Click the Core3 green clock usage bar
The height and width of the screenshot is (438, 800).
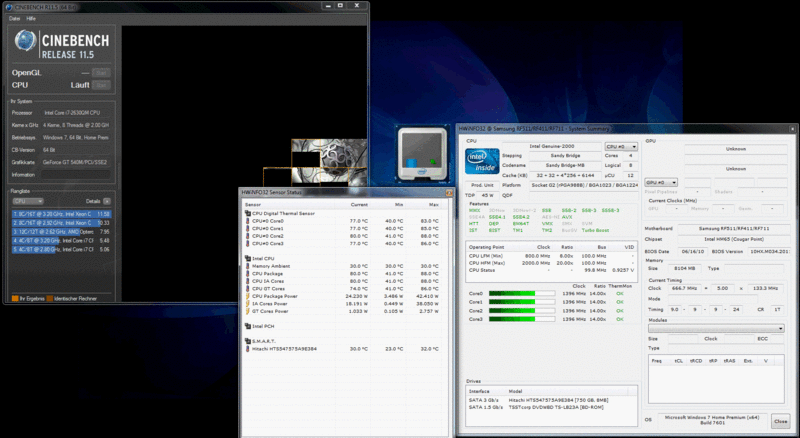(522, 319)
